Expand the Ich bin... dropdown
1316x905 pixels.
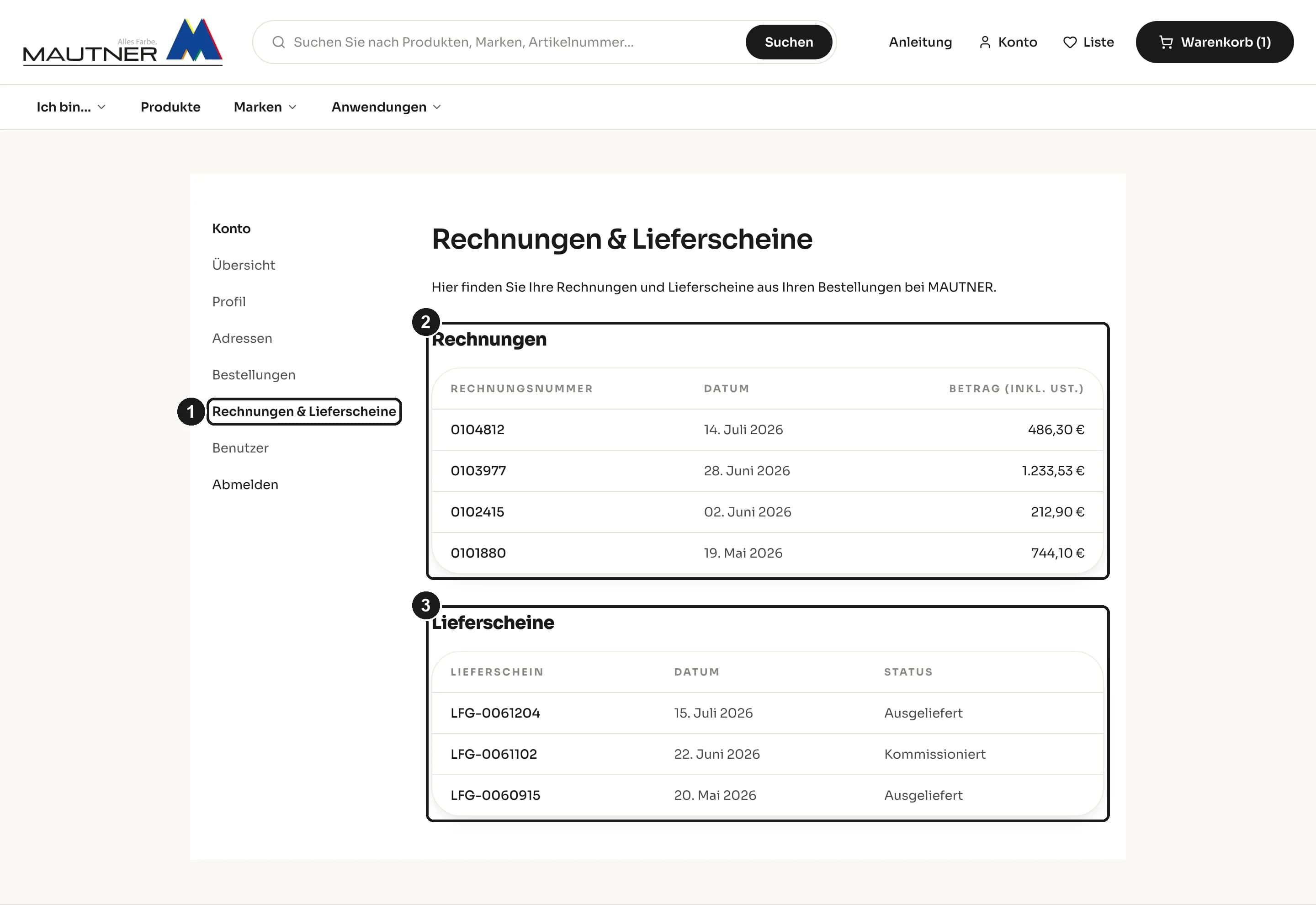click(71, 107)
